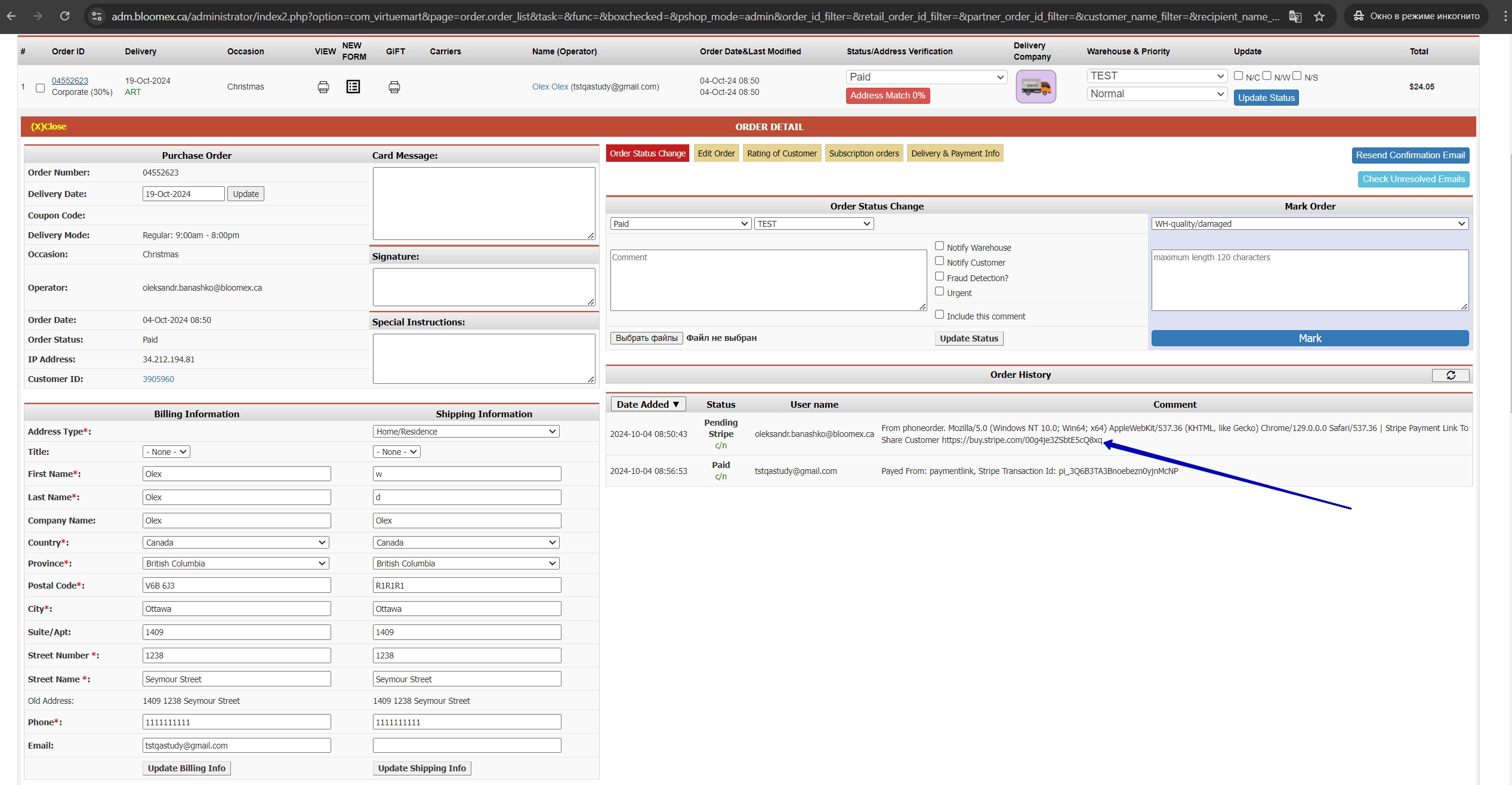Focus billing Postal Code field

point(236,586)
